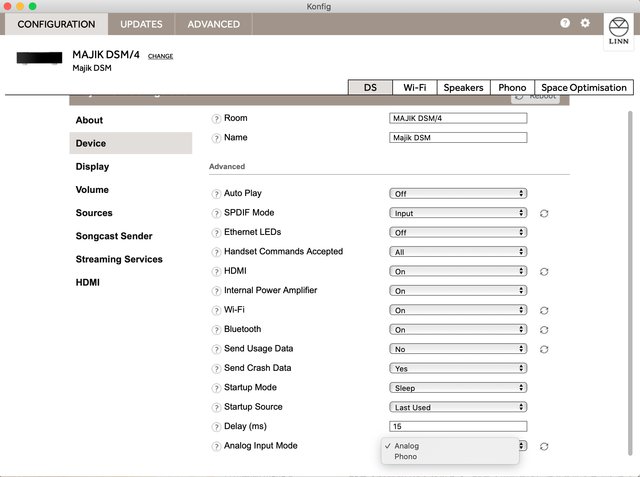Click the Linn logo icon
640x477 pixels.
click(618, 29)
